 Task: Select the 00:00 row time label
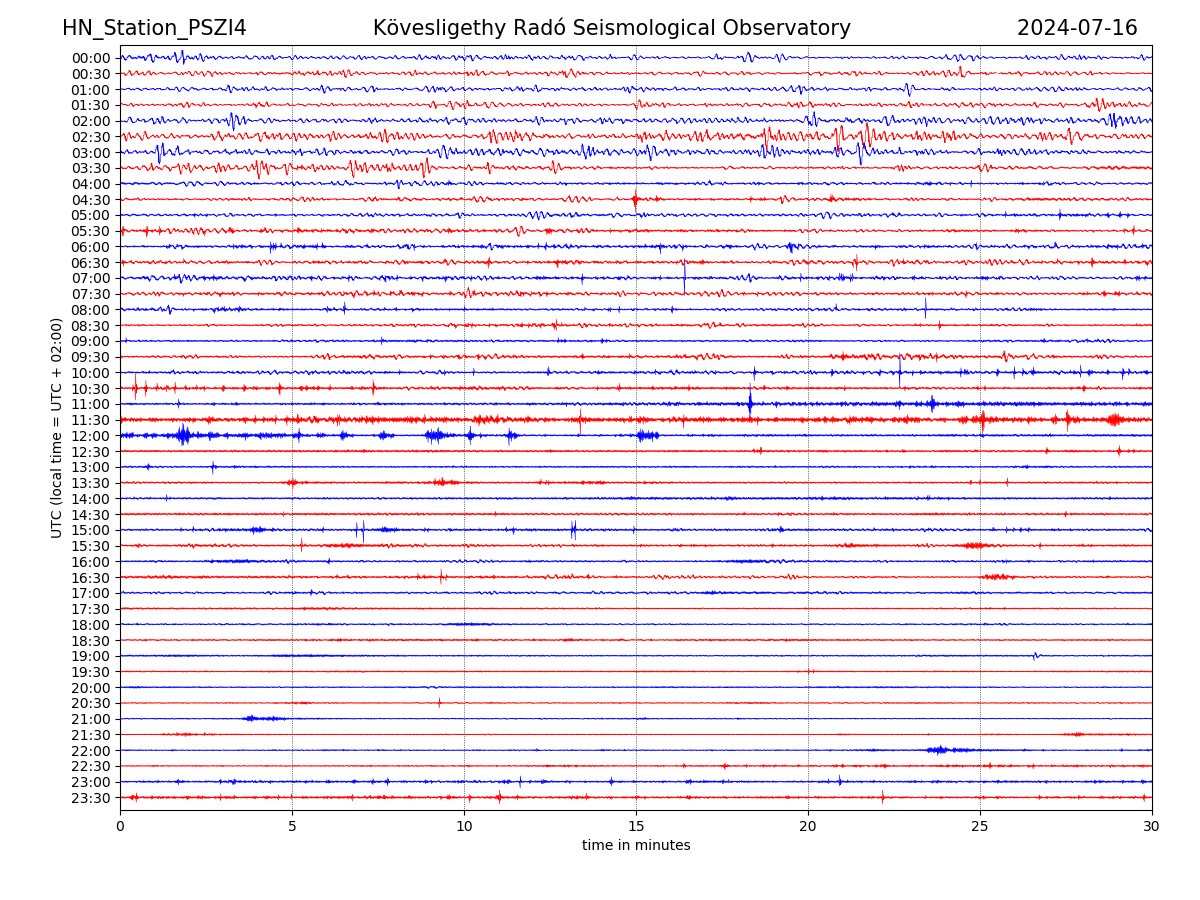(x=91, y=58)
